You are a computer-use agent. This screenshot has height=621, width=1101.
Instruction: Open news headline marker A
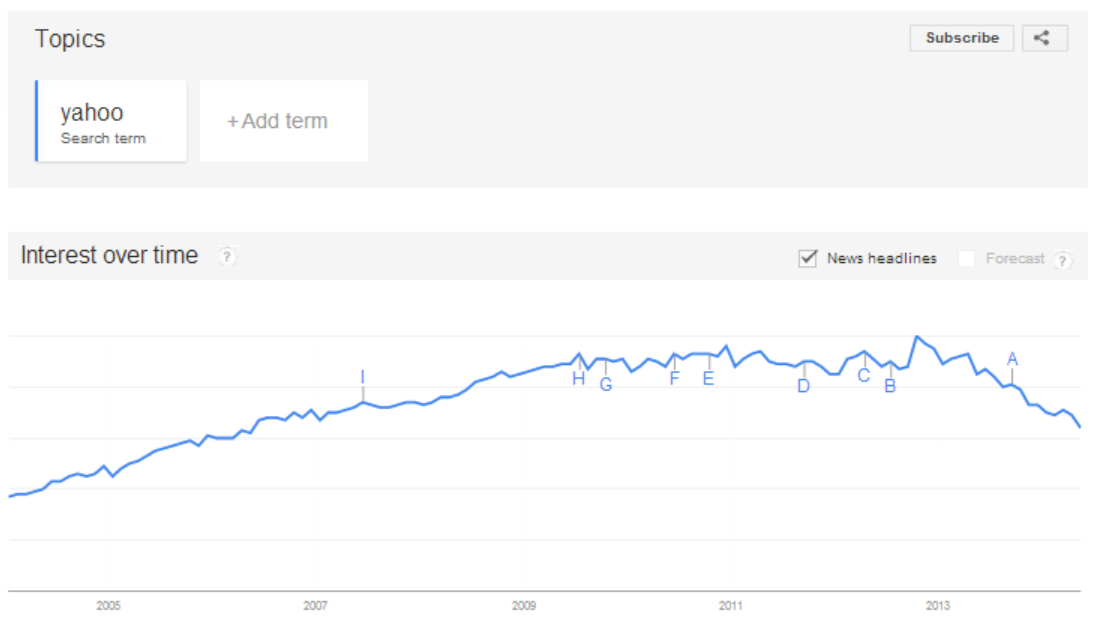(x=1012, y=359)
